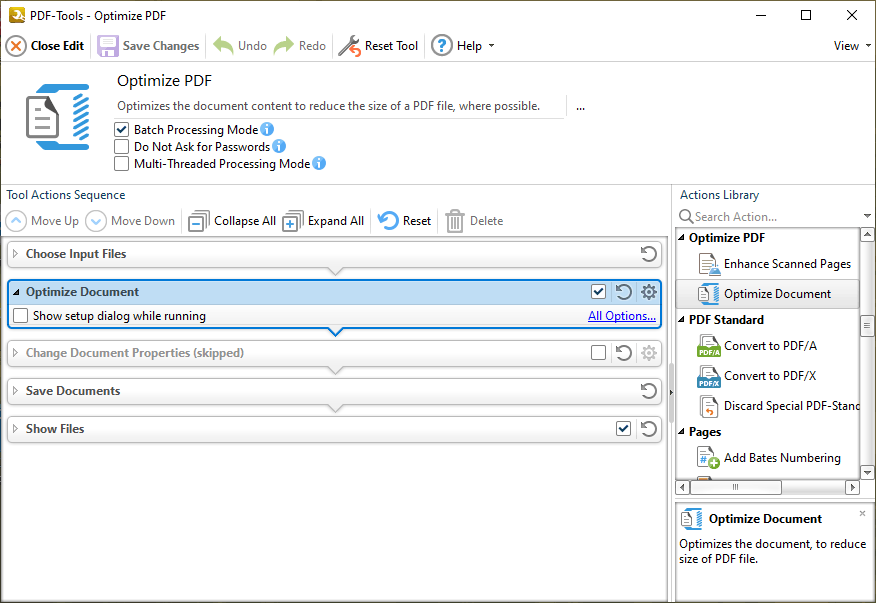Screen dimensions: 876x603
Task: Click the Batch Processing Mode info icon
Action: tap(266, 129)
